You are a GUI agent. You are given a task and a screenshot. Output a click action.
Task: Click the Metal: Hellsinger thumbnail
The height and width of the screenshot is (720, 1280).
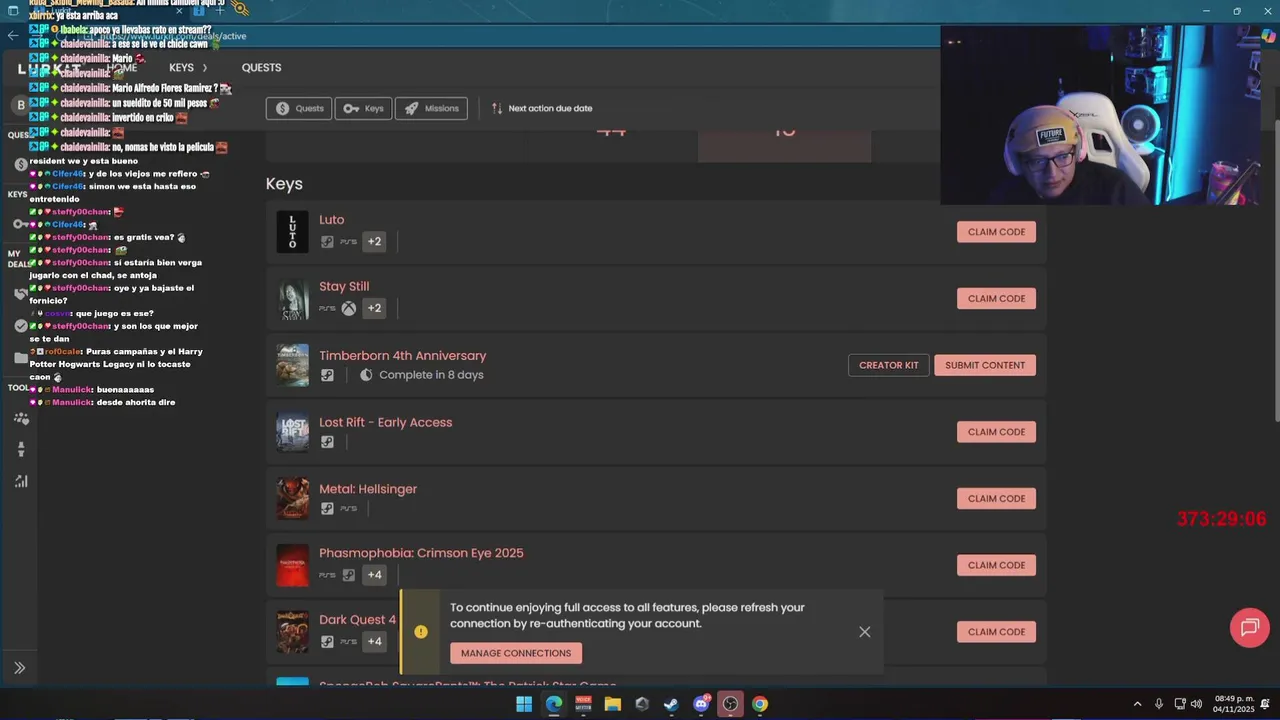pyautogui.click(x=293, y=498)
